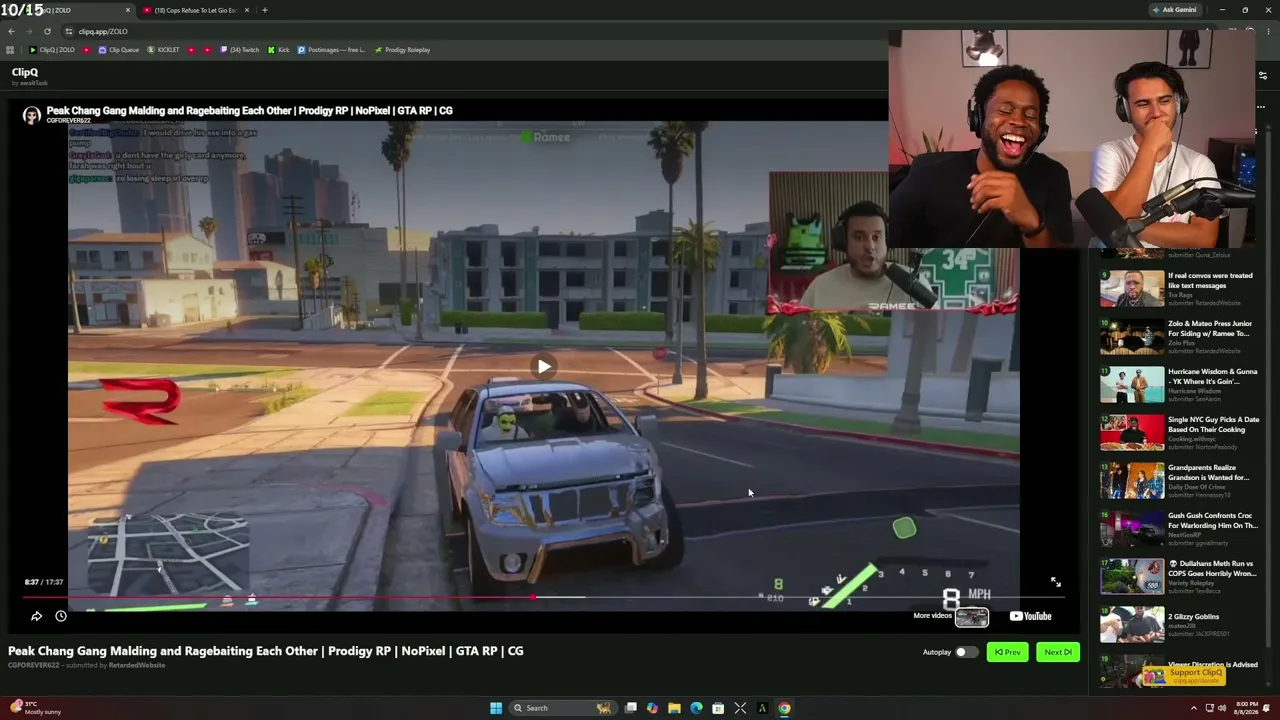
Task: Click the Watch Later clock icon
Action: [x=61, y=616]
